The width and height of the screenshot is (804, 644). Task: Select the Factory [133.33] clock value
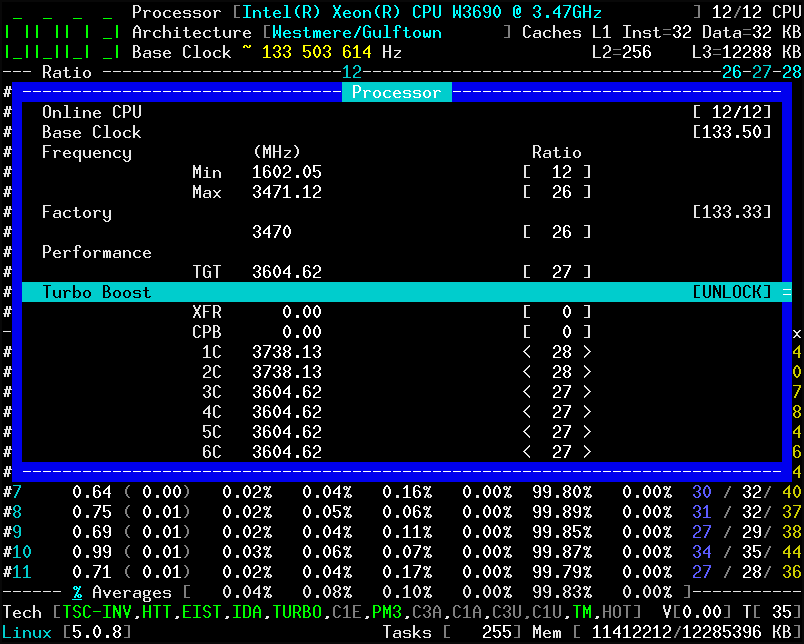click(x=732, y=212)
